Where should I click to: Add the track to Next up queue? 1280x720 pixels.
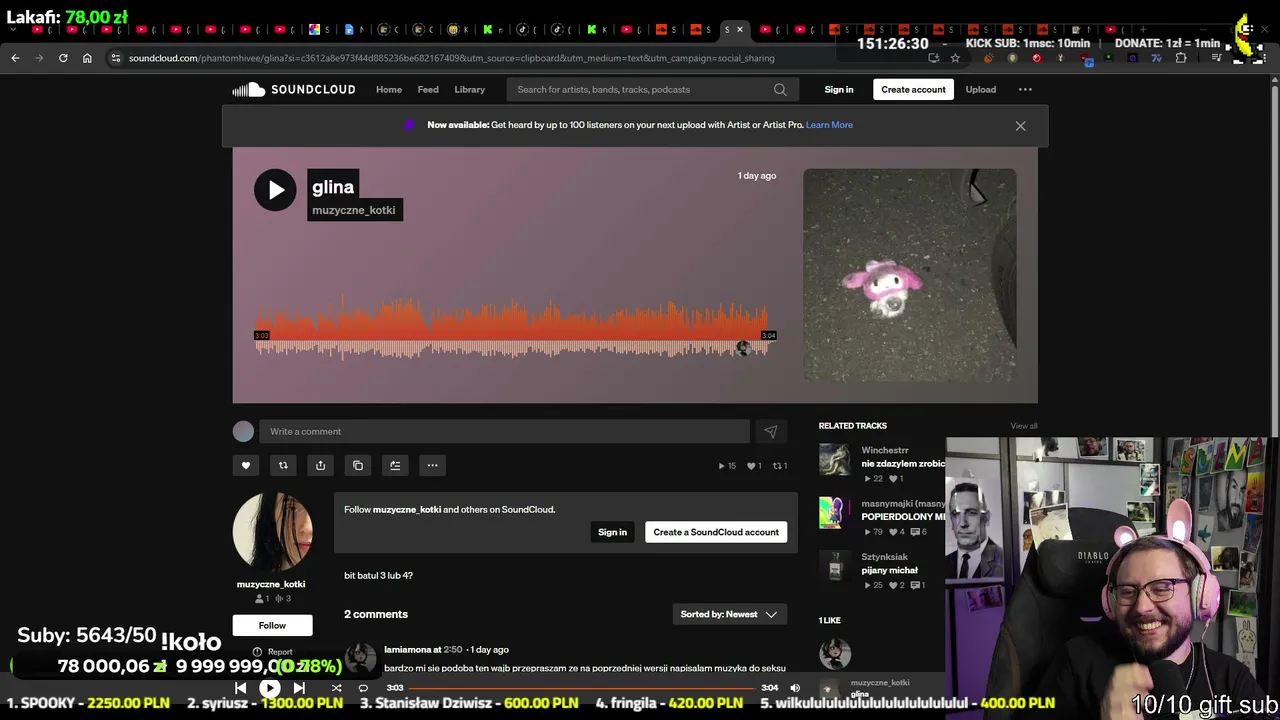395,465
